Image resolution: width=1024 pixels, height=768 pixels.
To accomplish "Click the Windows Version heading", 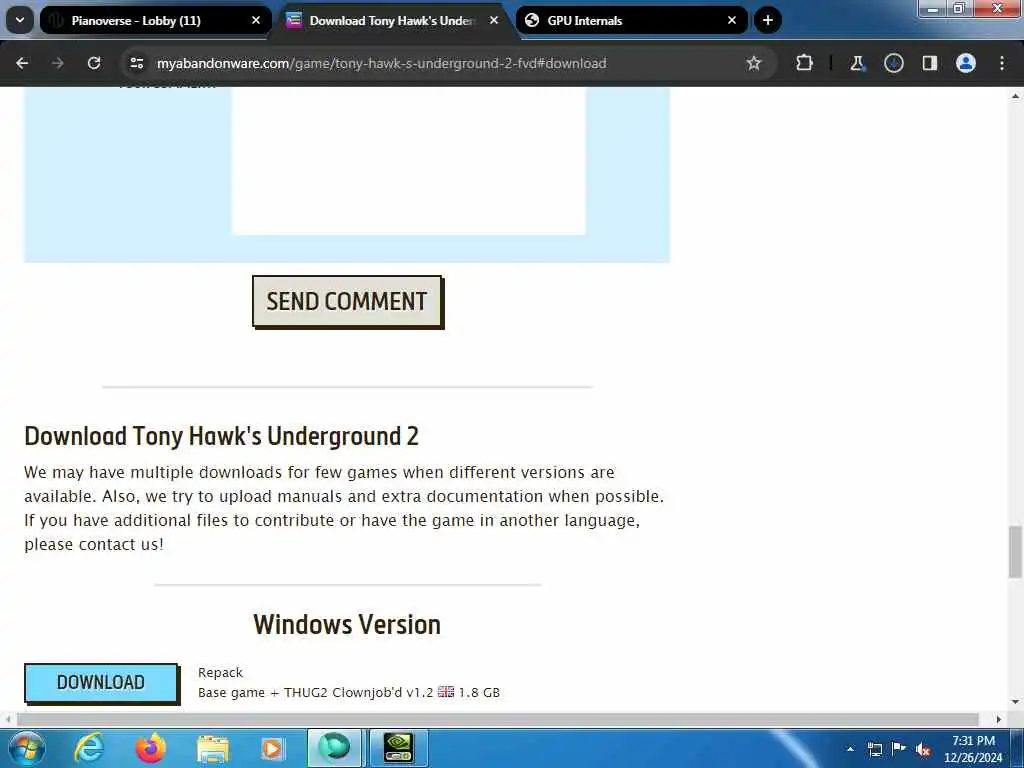I will pos(347,625).
